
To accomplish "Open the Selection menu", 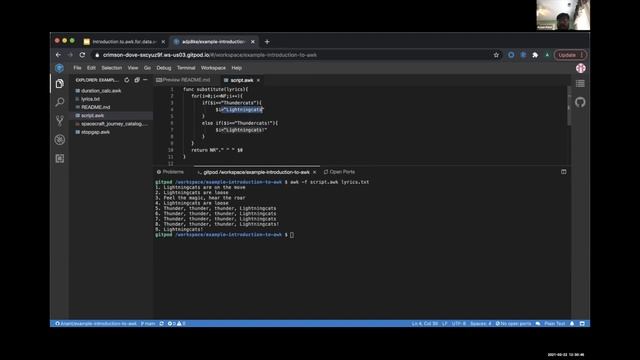I will pyautogui.click(x=111, y=68).
